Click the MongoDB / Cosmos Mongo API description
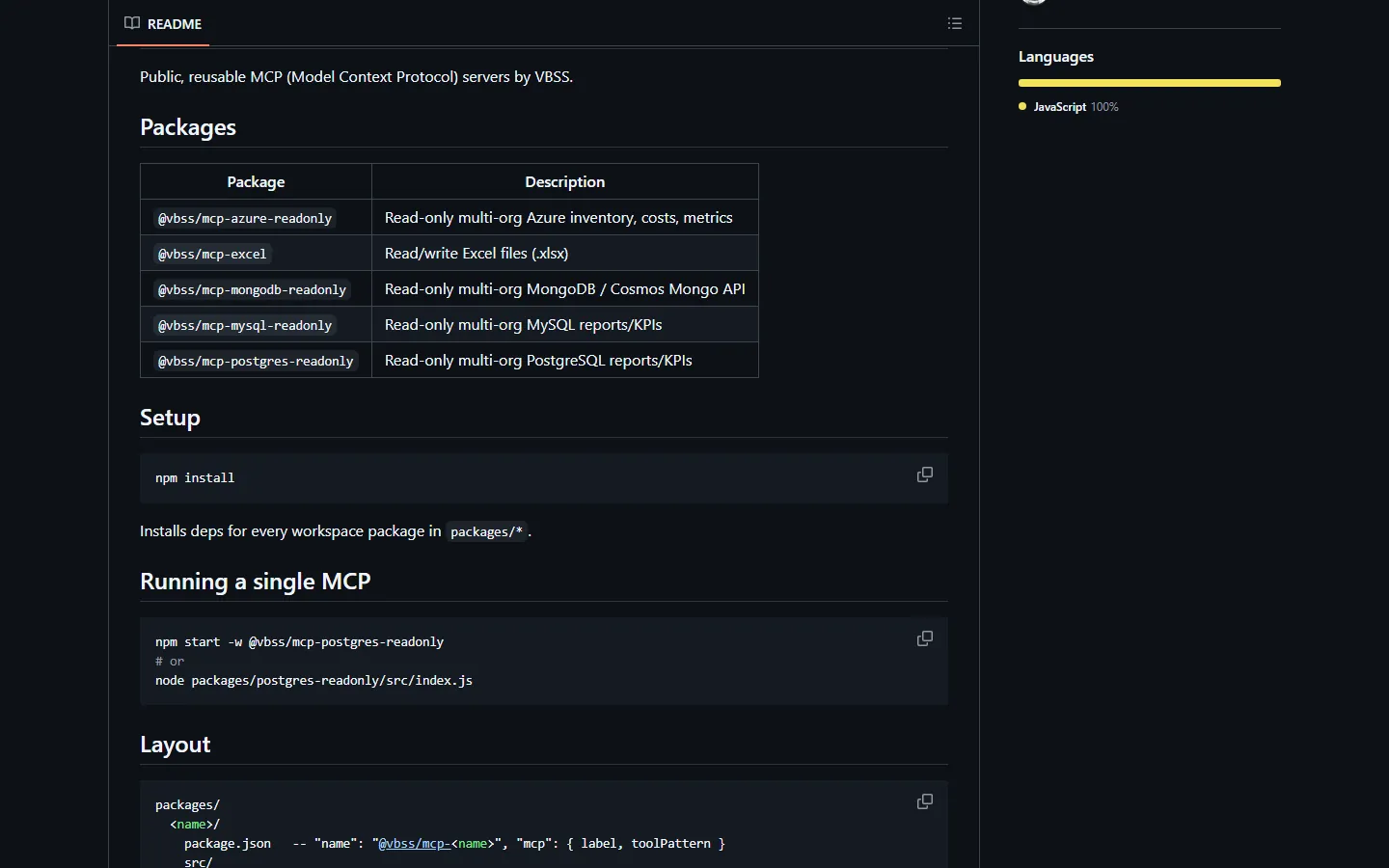Screen dimensions: 1389x868 coord(565,289)
